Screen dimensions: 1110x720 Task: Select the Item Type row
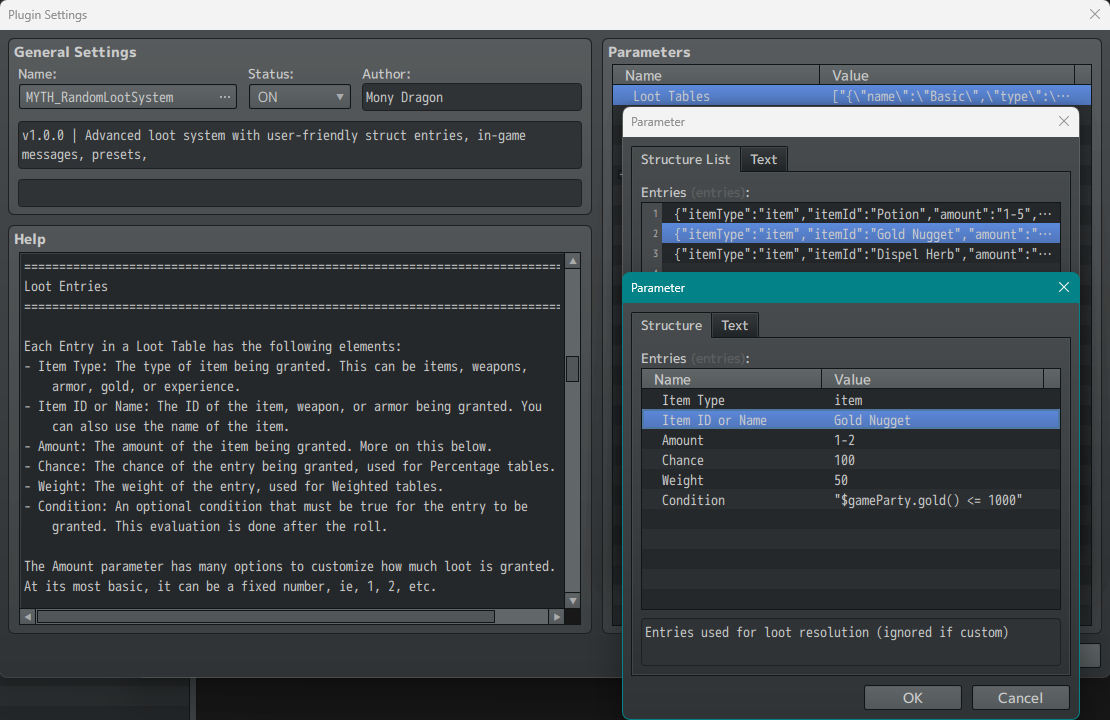click(x=851, y=400)
